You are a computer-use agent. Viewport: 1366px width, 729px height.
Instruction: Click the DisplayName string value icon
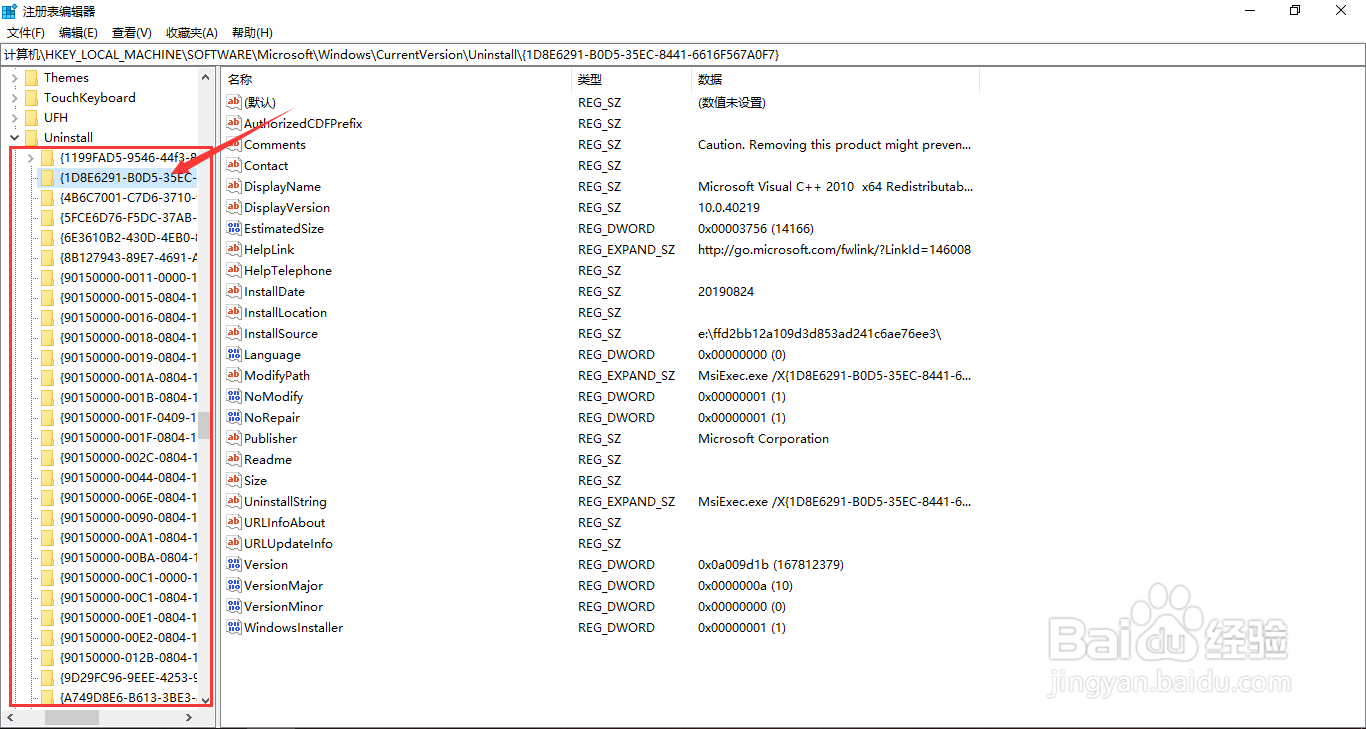coord(235,186)
